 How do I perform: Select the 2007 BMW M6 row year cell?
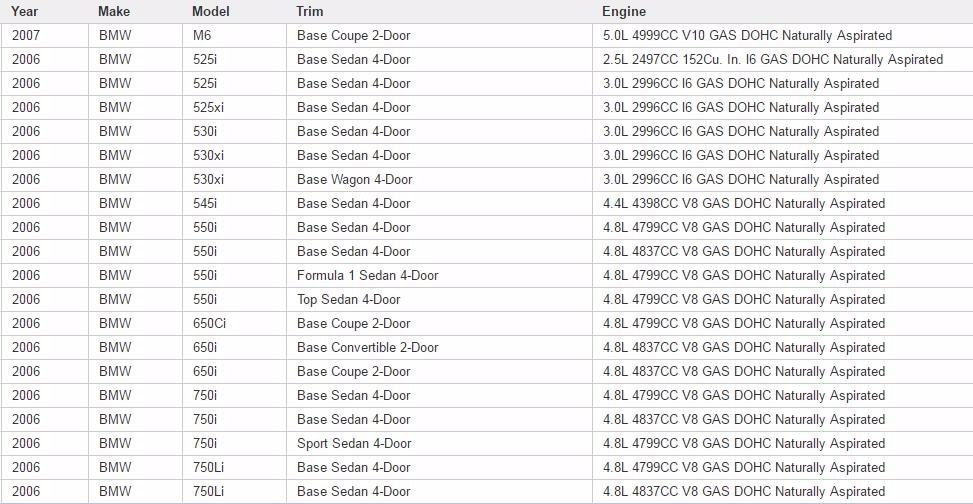[x=45, y=36]
